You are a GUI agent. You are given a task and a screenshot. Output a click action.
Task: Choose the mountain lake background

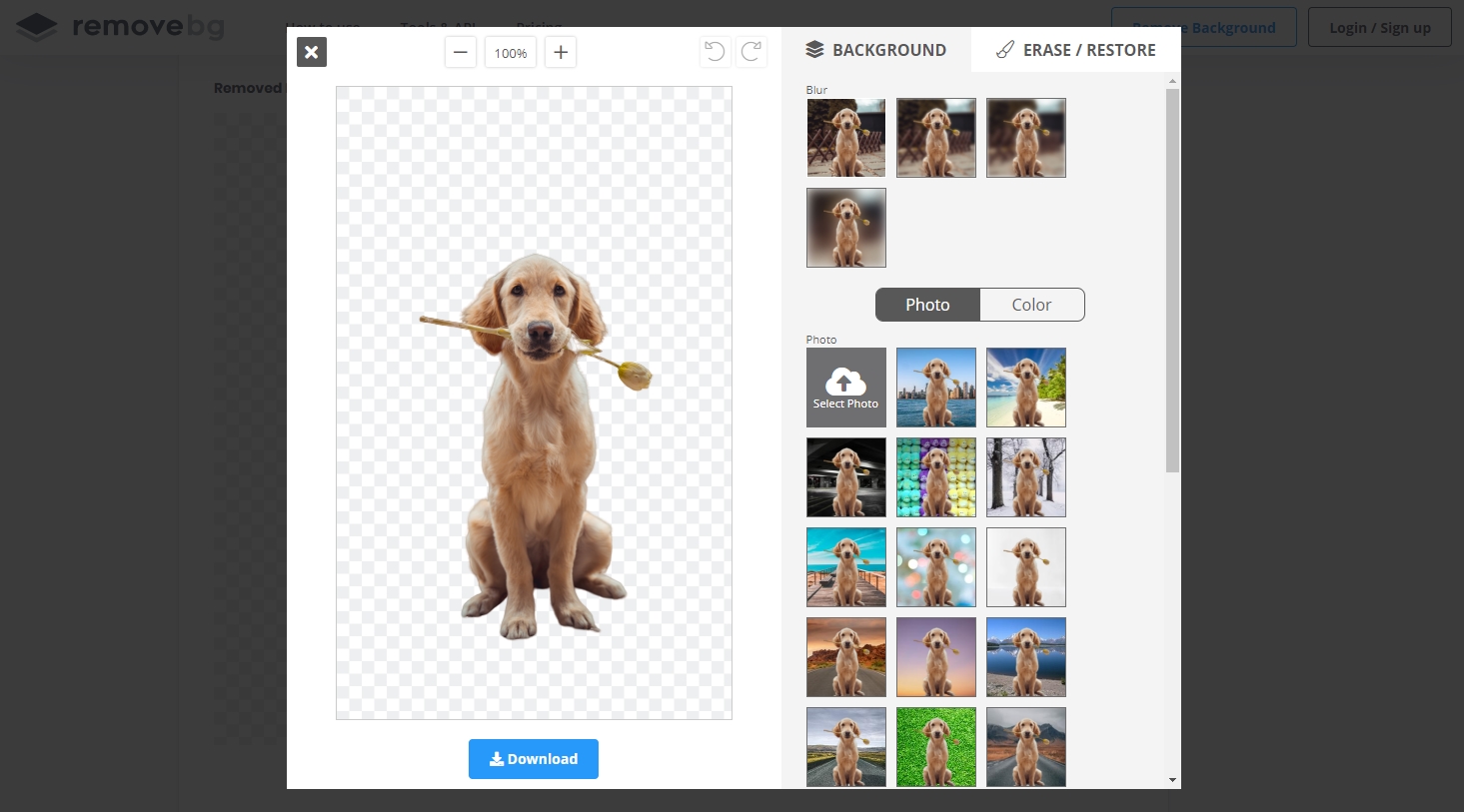[1026, 657]
